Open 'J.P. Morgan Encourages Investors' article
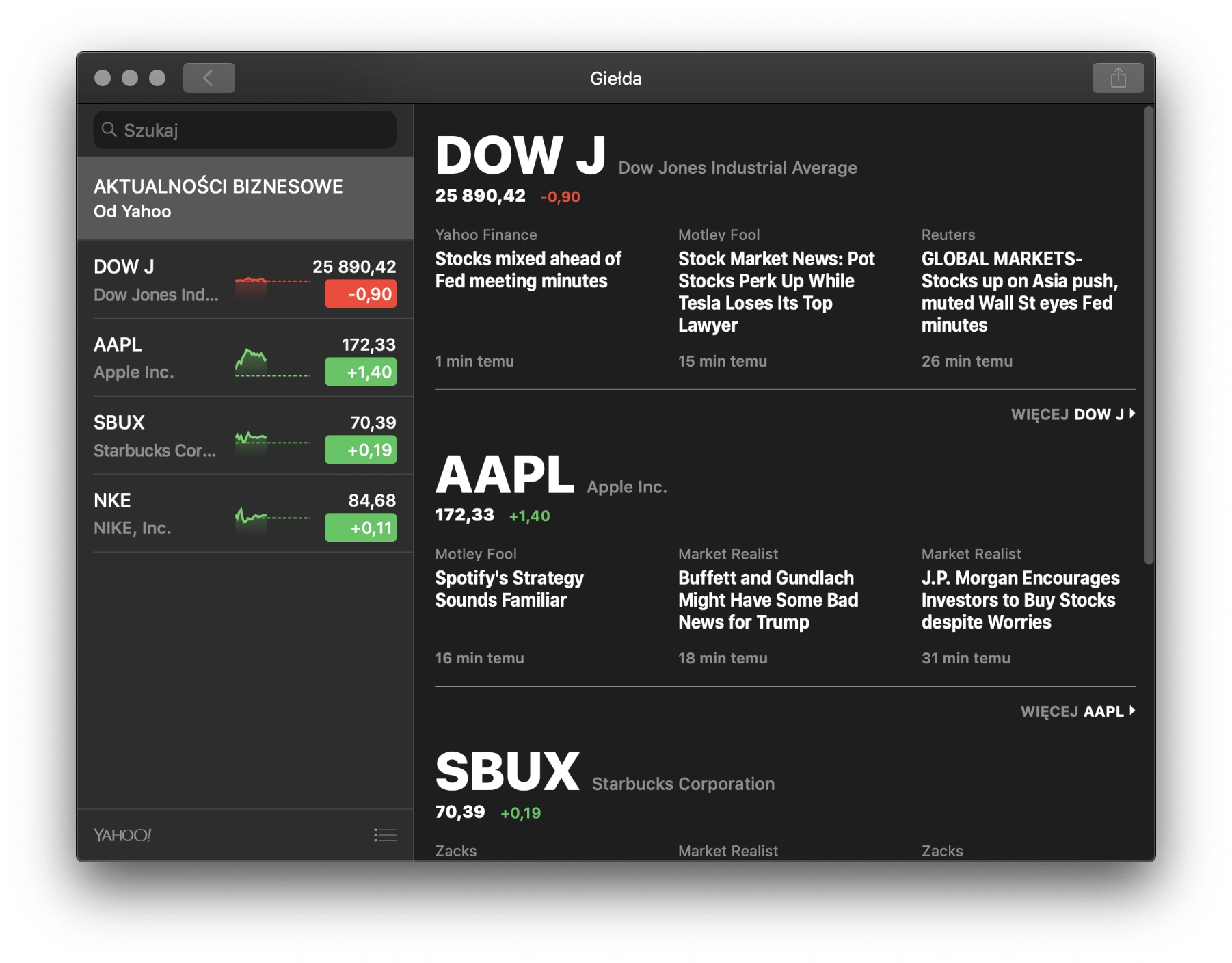 coord(1020,600)
